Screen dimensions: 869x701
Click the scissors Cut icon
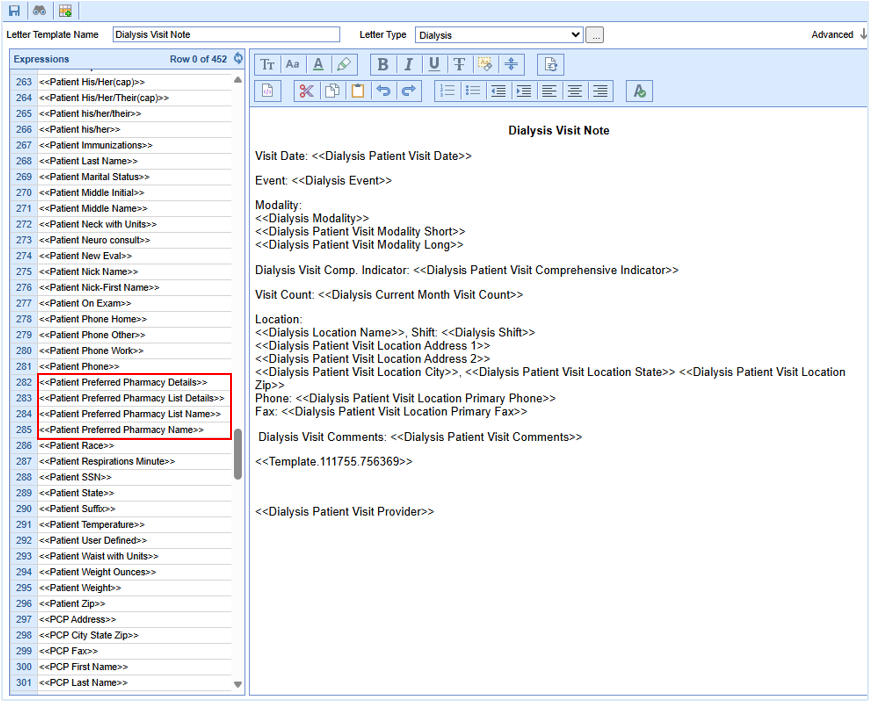(x=306, y=91)
